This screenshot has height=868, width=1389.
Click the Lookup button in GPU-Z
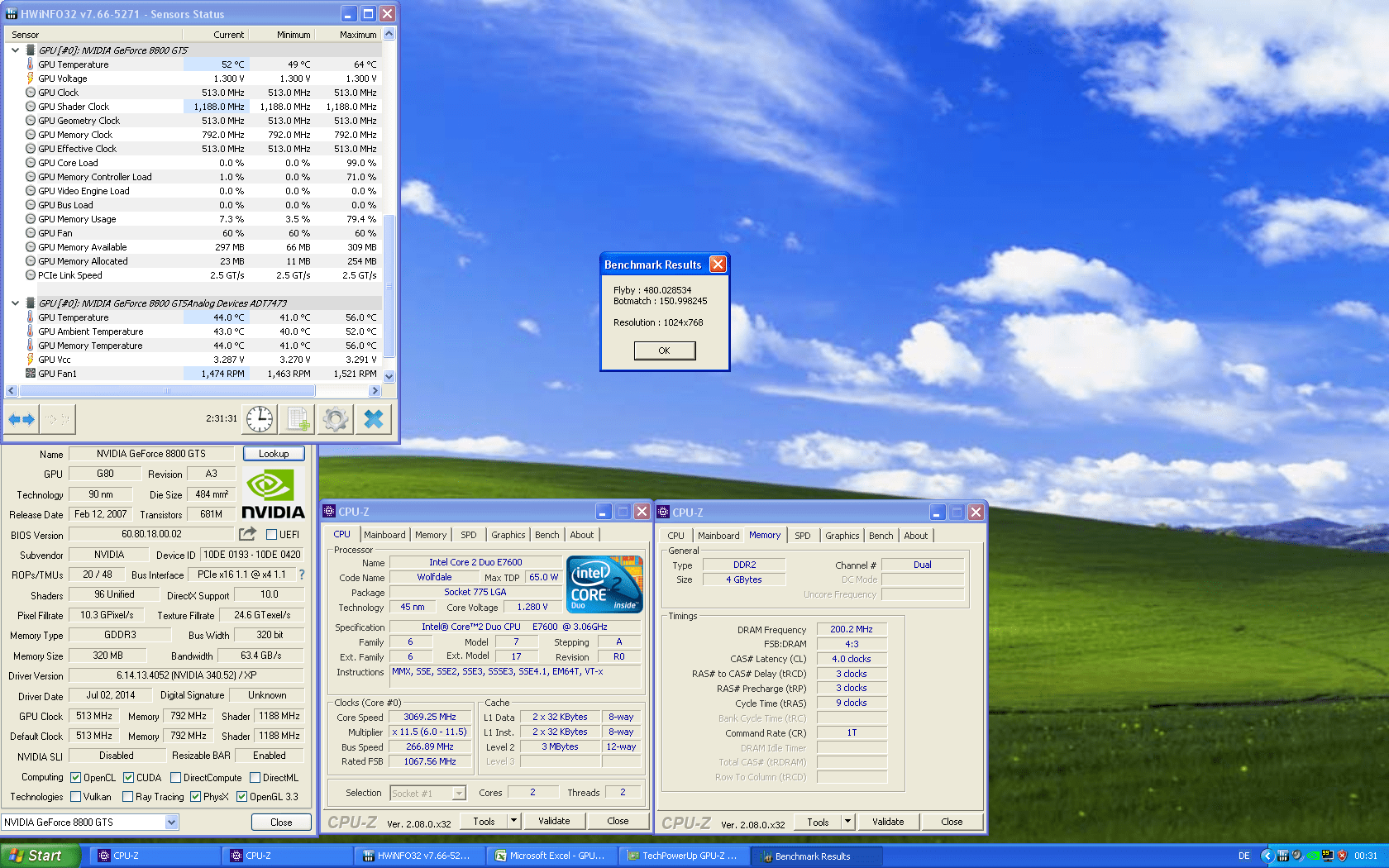[274, 454]
